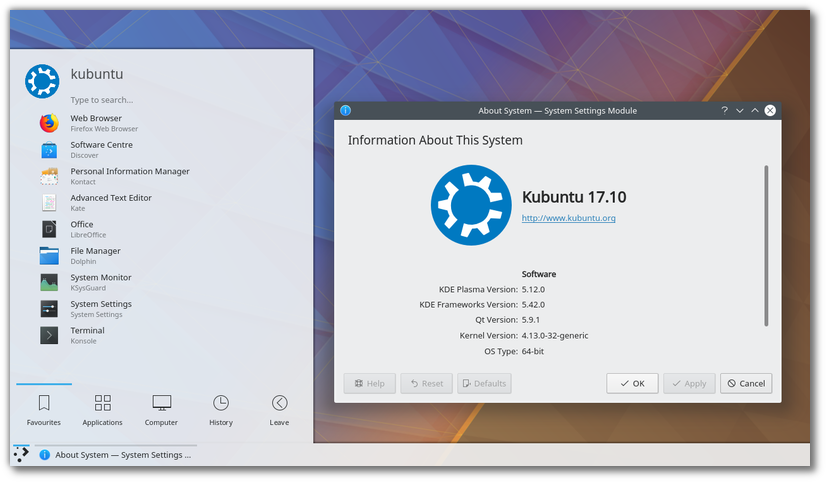The image size is (826, 482).
Task: Switch to Computer tab in launcher
Action: point(161,409)
